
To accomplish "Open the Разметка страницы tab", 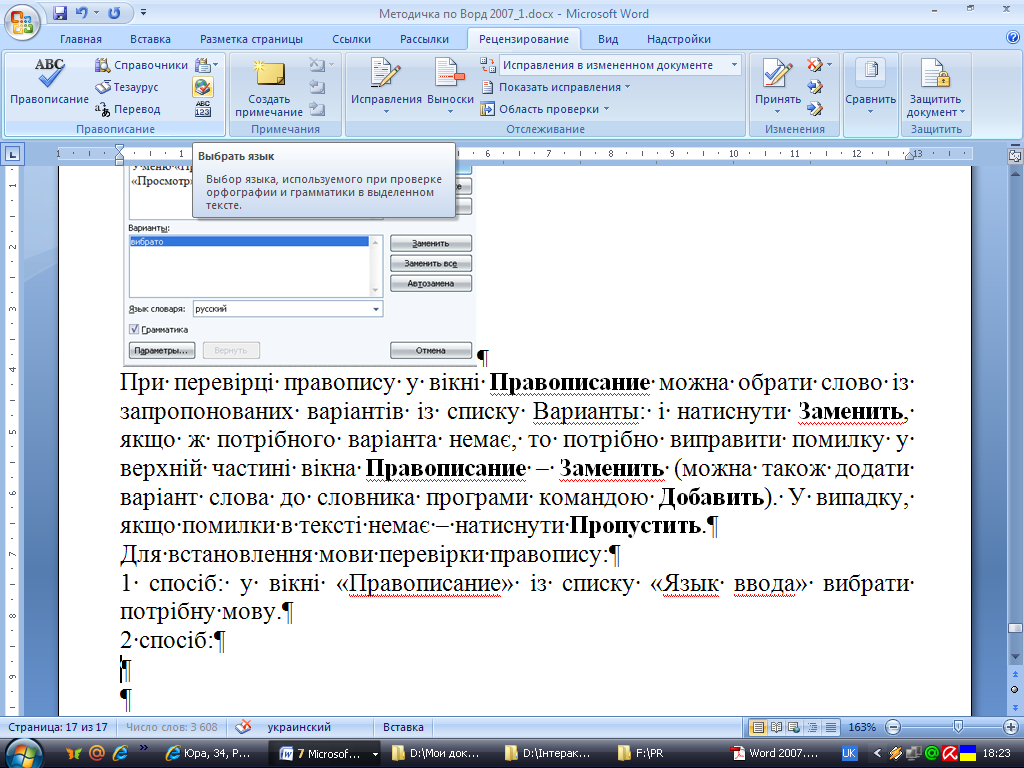I will click(251, 39).
